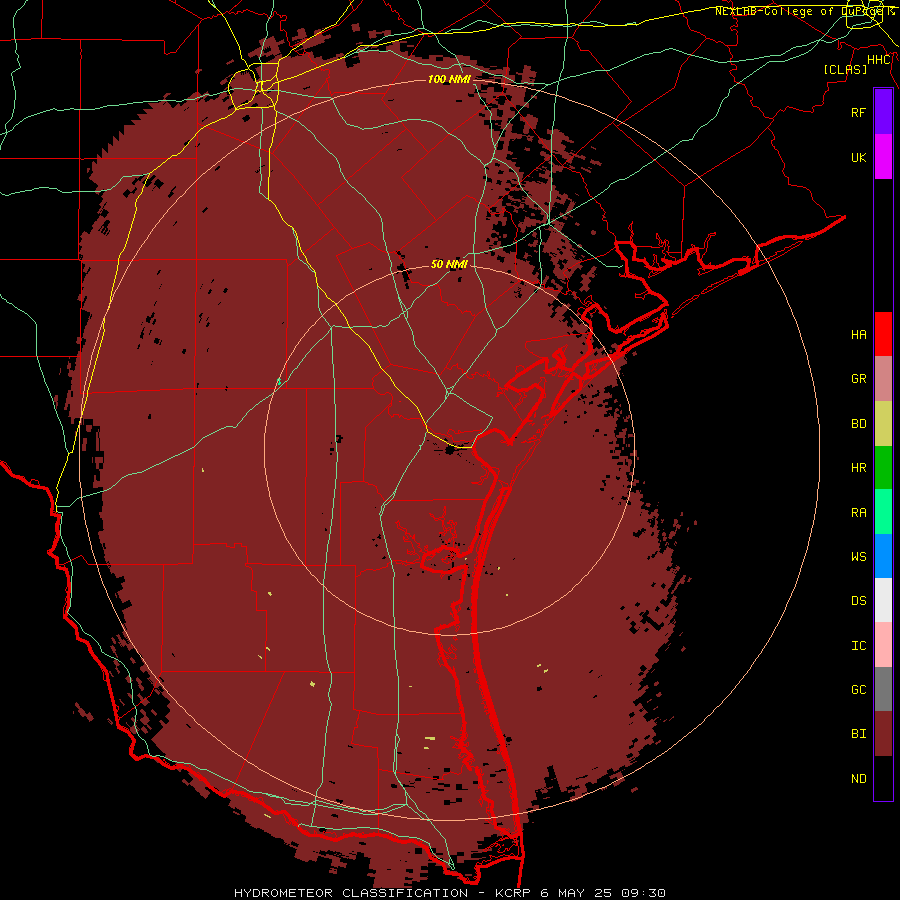Click the HHC product code label
Screen dimensions: 900x900
click(x=879, y=60)
